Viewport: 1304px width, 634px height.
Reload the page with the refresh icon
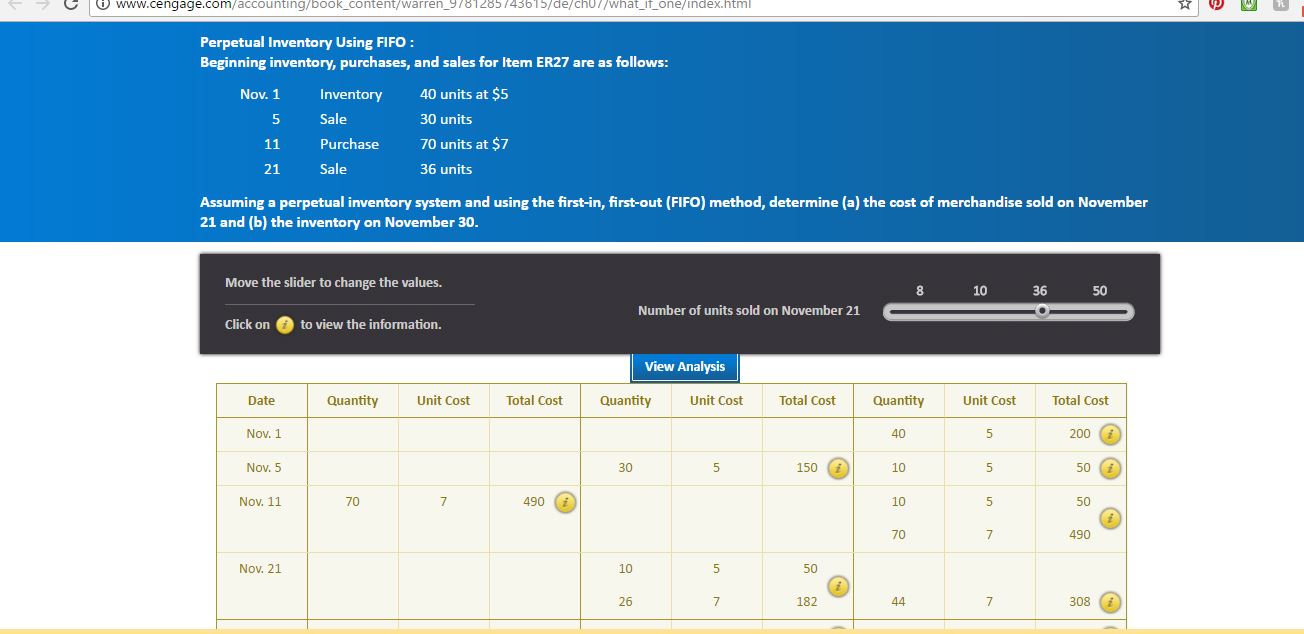click(69, 4)
